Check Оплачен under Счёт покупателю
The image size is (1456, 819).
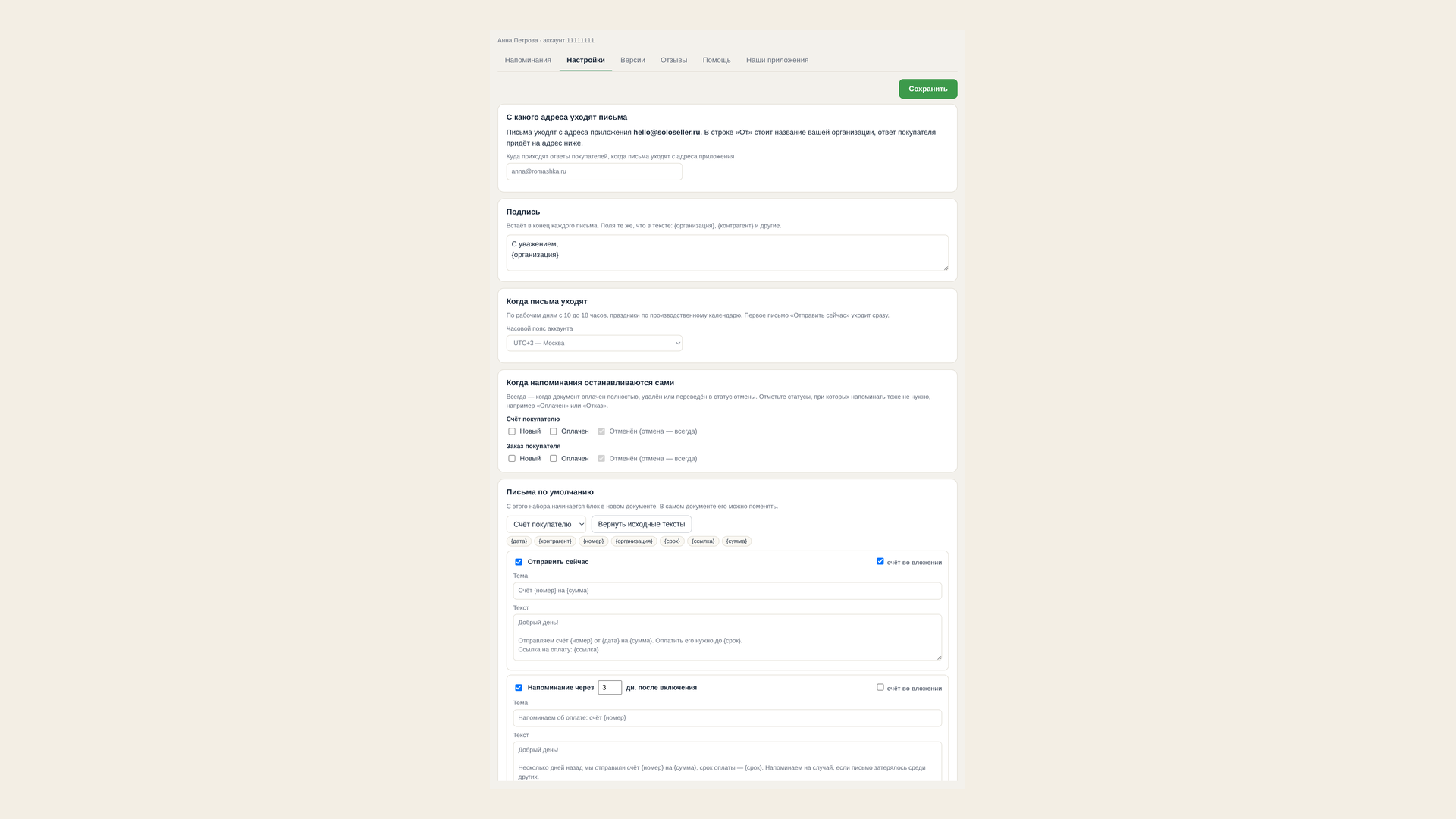pyautogui.click(x=554, y=431)
